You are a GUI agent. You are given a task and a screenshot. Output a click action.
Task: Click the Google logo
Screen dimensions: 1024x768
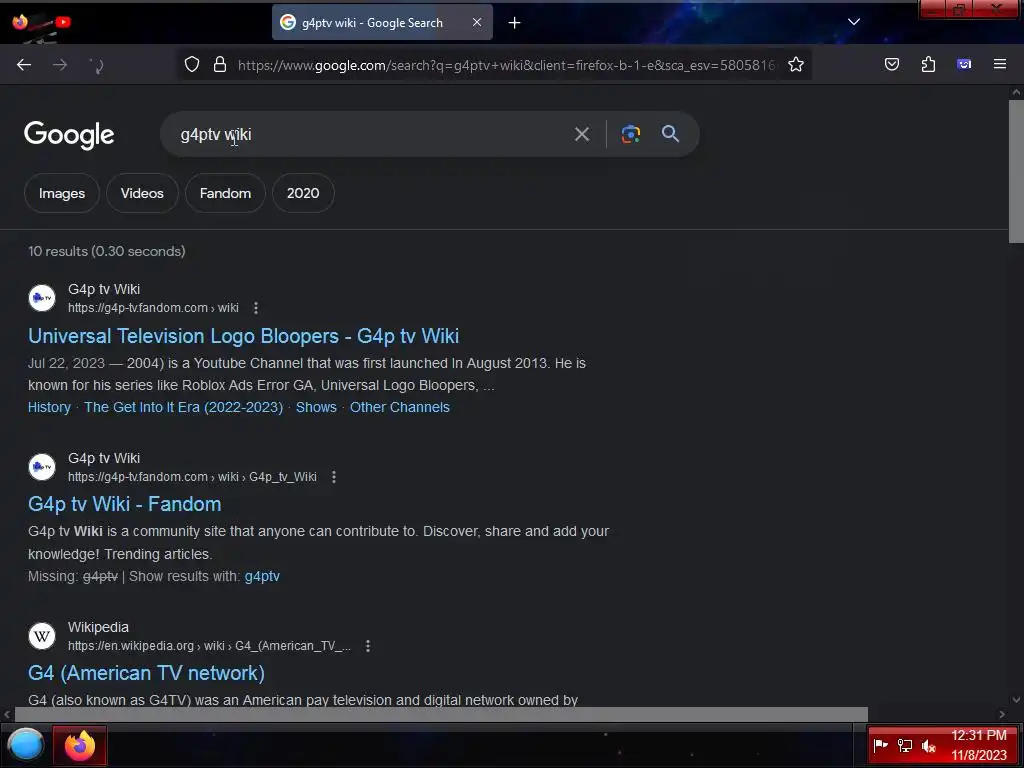pyautogui.click(x=69, y=135)
